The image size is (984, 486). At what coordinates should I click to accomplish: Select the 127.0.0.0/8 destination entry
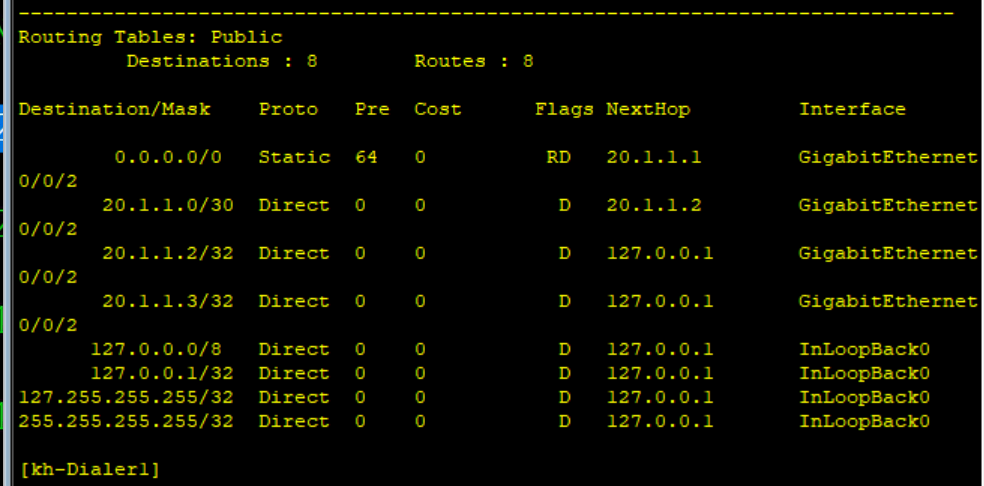click(161, 349)
